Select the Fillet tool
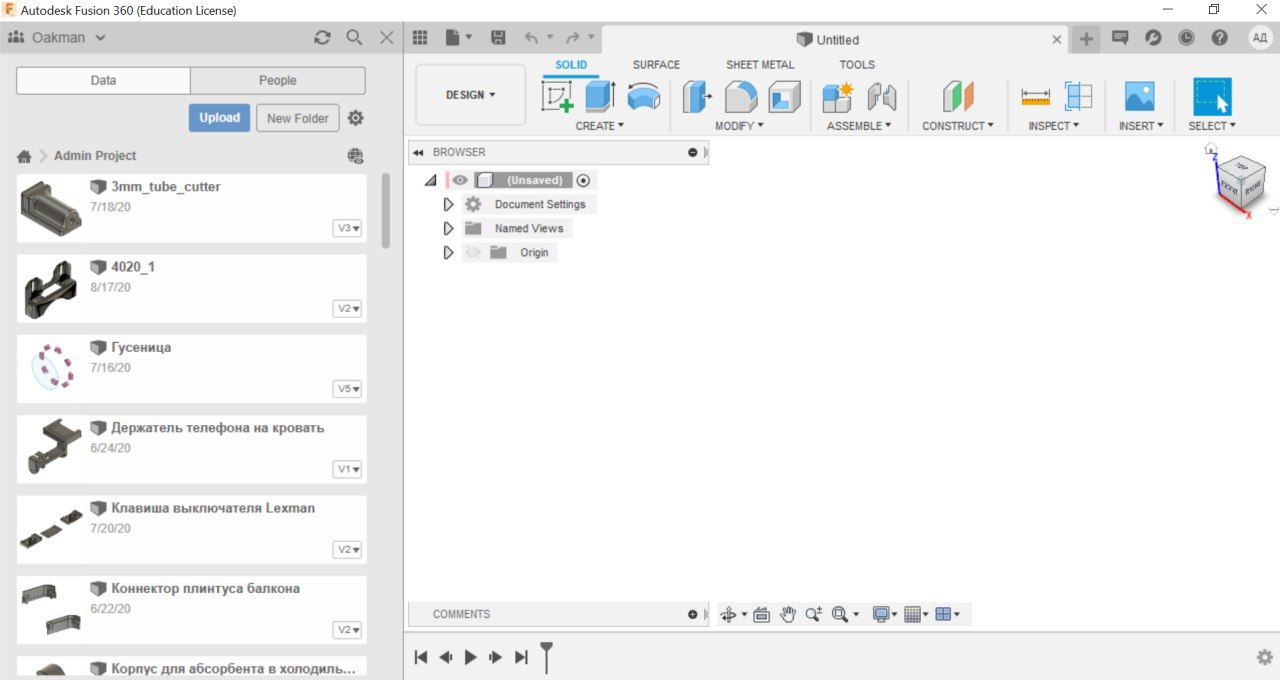 pyautogui.click(x=741, y=97)
